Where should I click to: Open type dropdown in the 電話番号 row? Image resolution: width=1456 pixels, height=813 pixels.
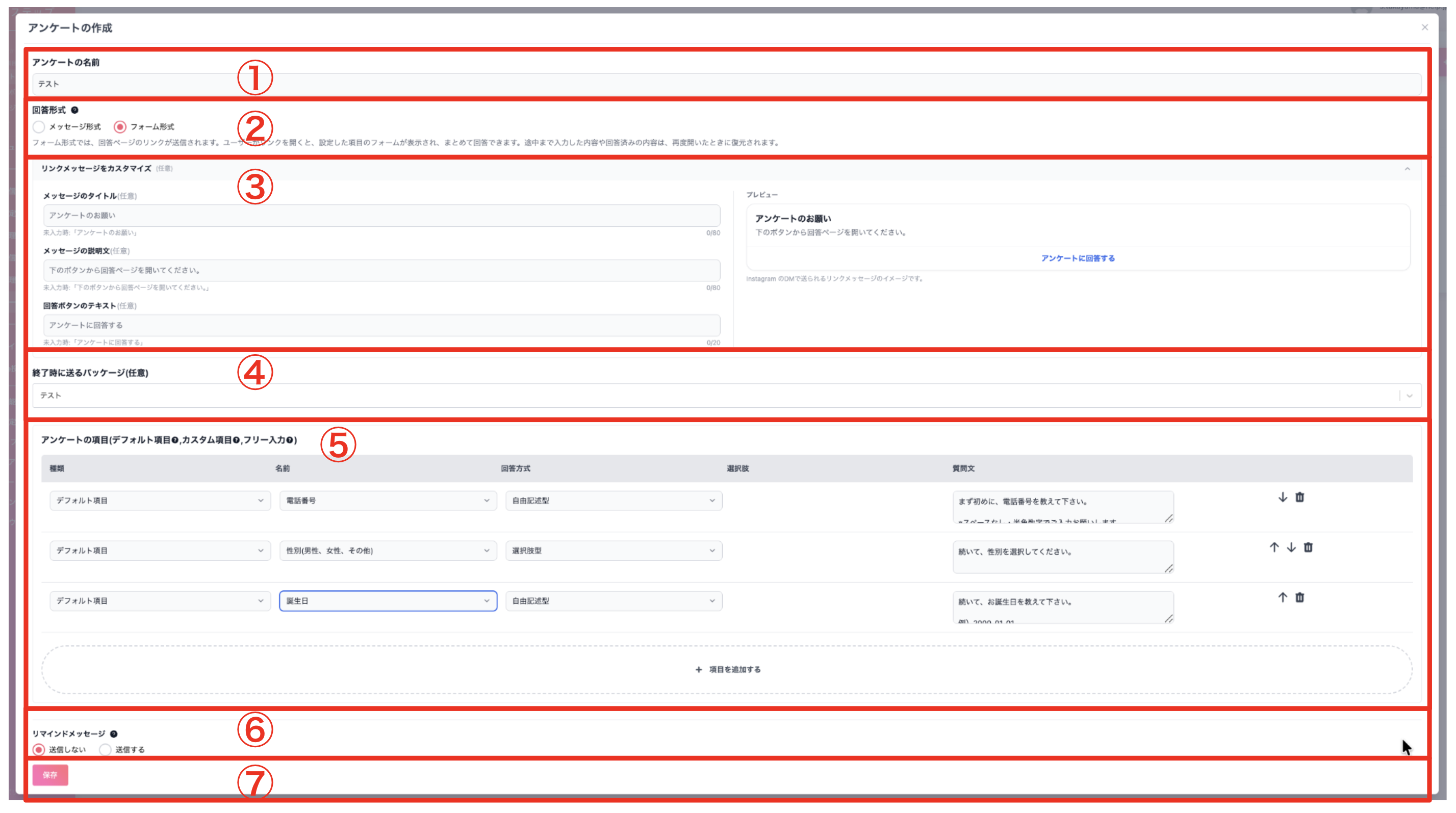coord(160,501)
